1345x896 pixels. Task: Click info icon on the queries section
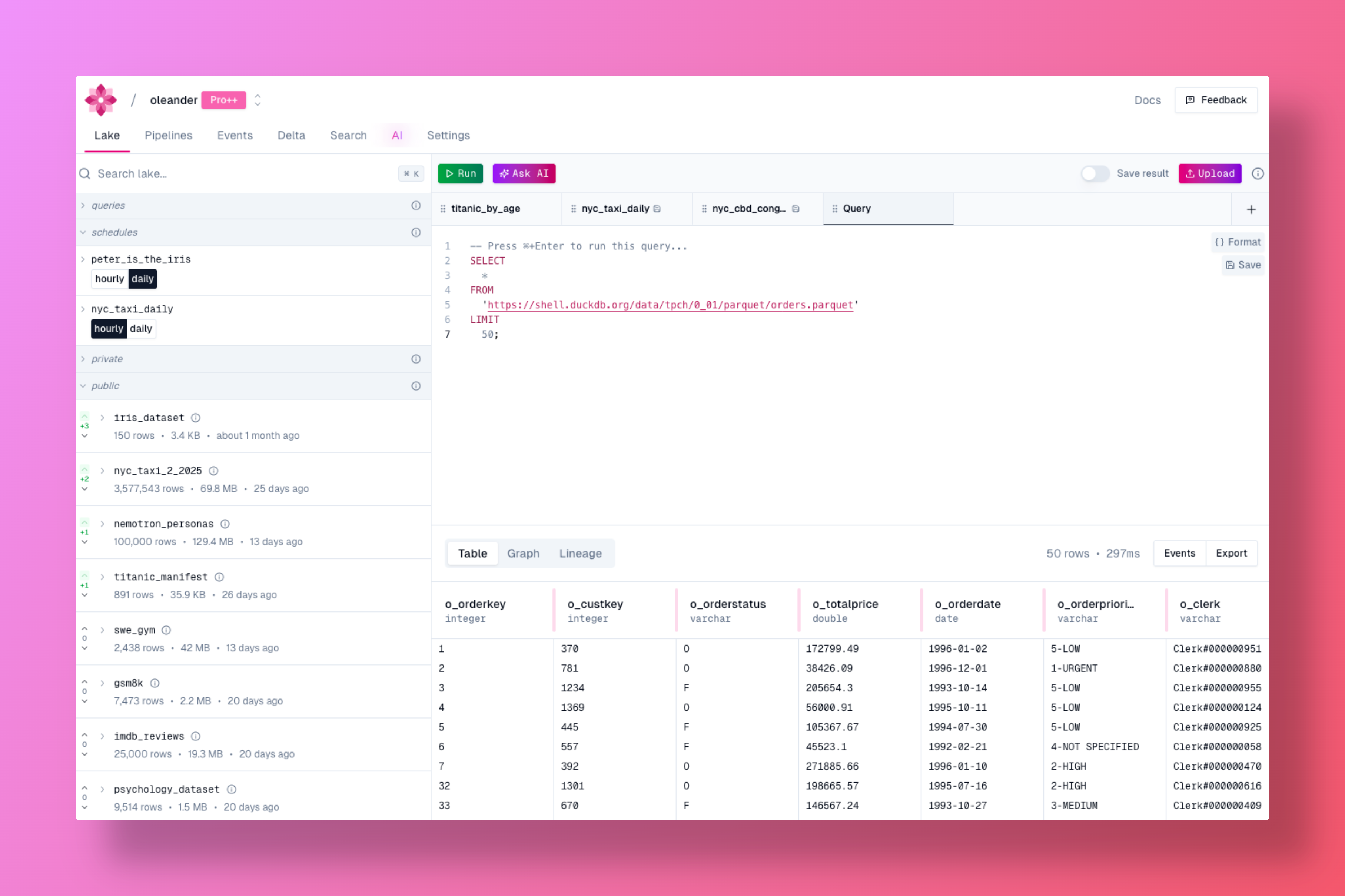[x=416, y=205]
